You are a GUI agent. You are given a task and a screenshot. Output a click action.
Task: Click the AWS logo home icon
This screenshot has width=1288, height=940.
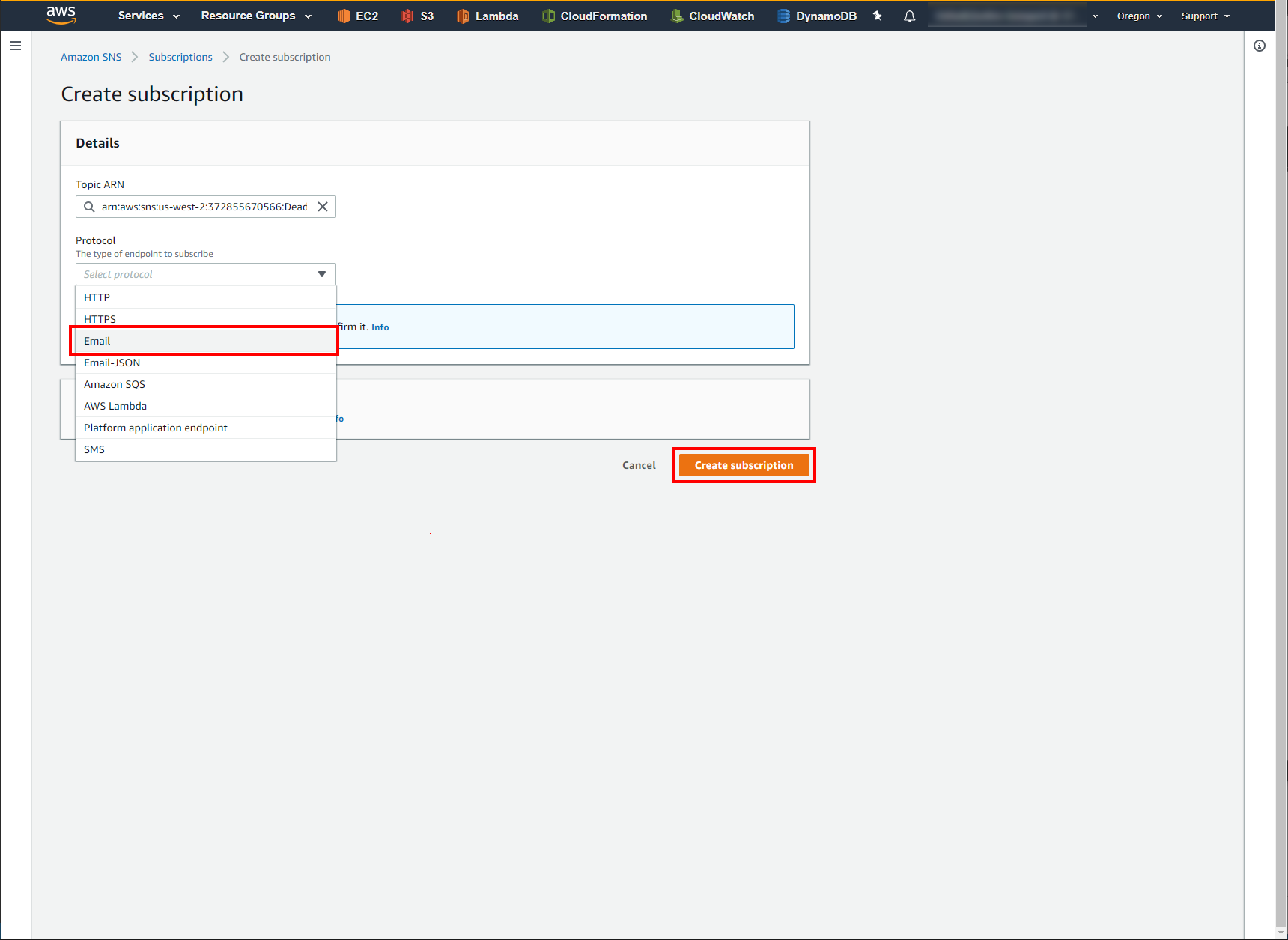61,15
